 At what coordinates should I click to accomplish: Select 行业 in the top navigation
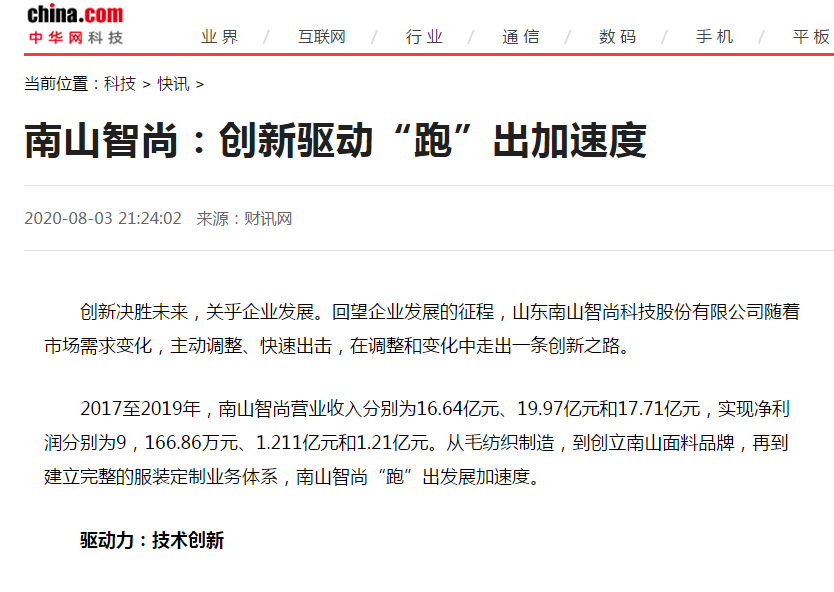coord(424,37)
